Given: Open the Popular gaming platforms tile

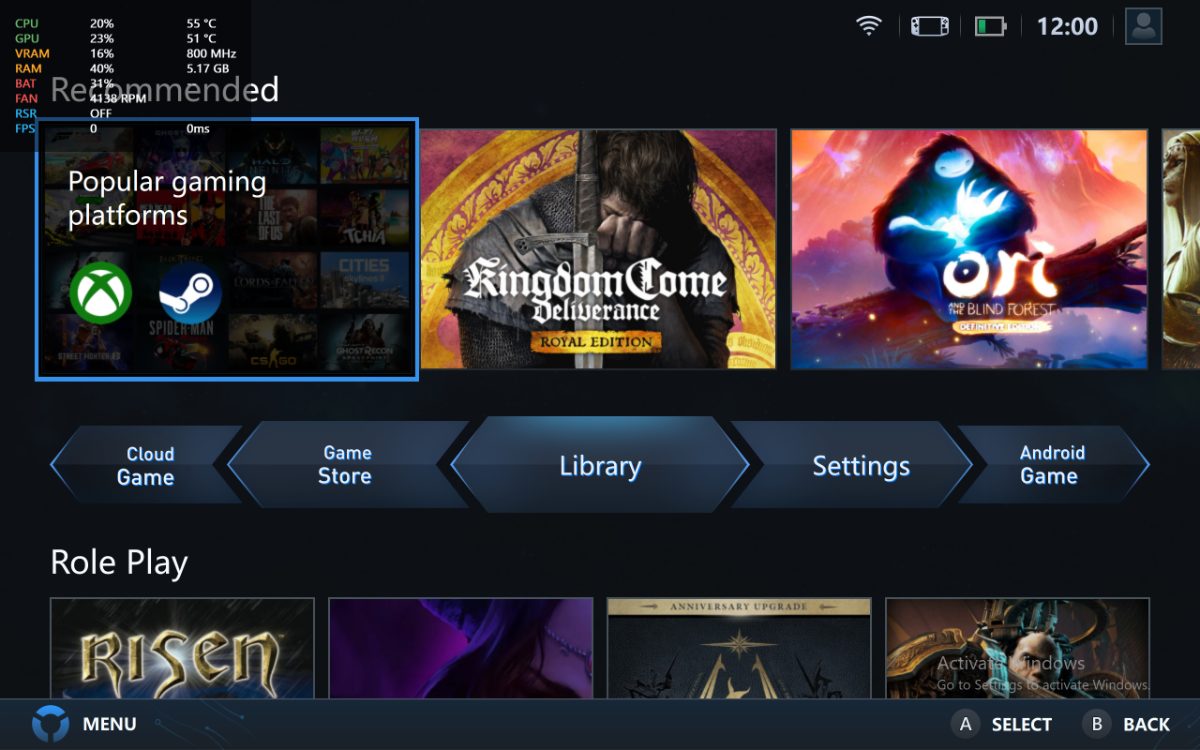Looking at the screenshot, I should (227, 249).
